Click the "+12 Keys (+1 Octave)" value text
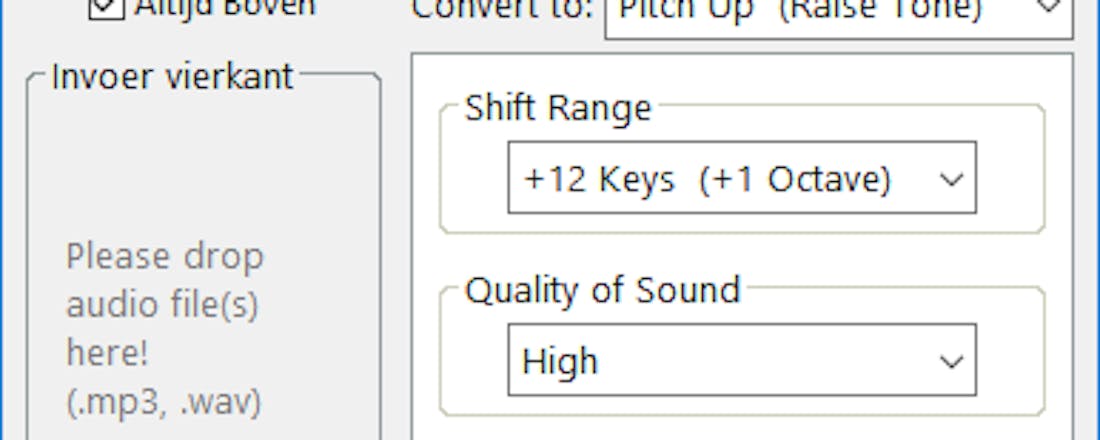1100x440 pixels. [x=706, y=180]
